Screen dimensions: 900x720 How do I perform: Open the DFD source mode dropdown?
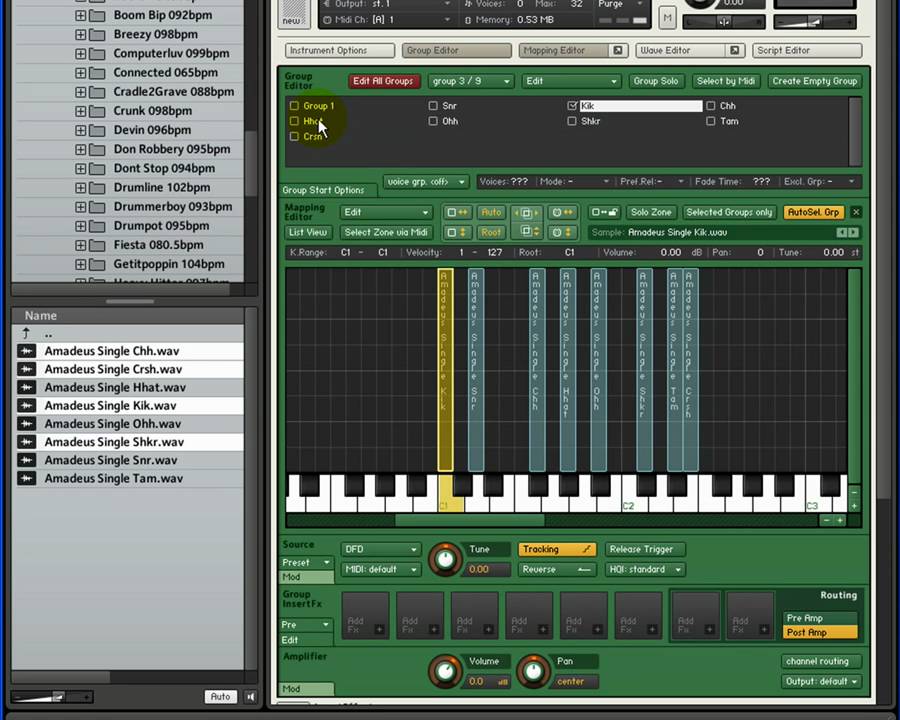(x=381, y=549)
